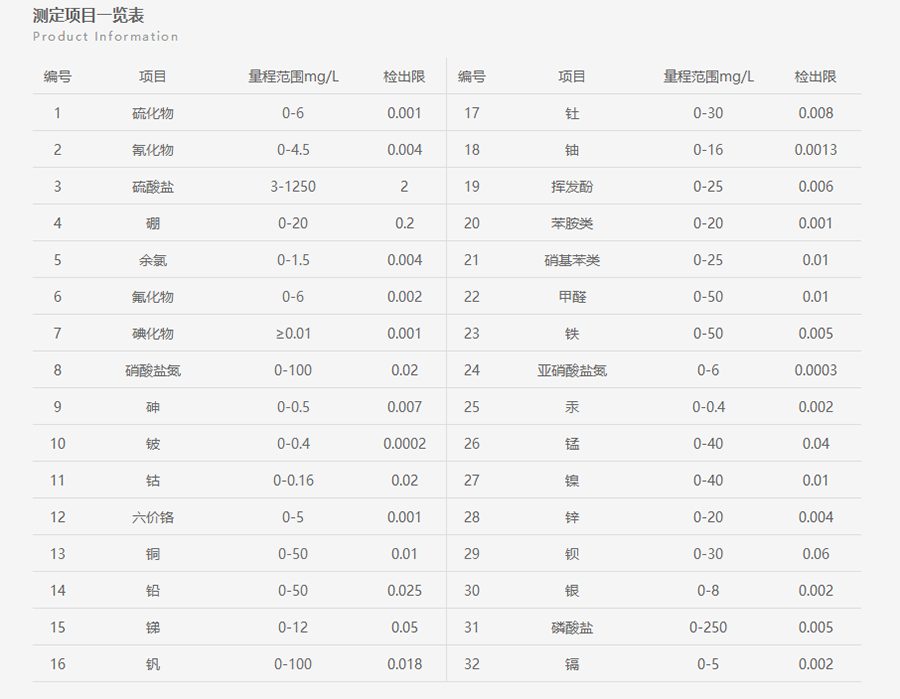Viewport: 900px width, 699px height.
Task: Click the 铜 item name
Action: point(153,554)
